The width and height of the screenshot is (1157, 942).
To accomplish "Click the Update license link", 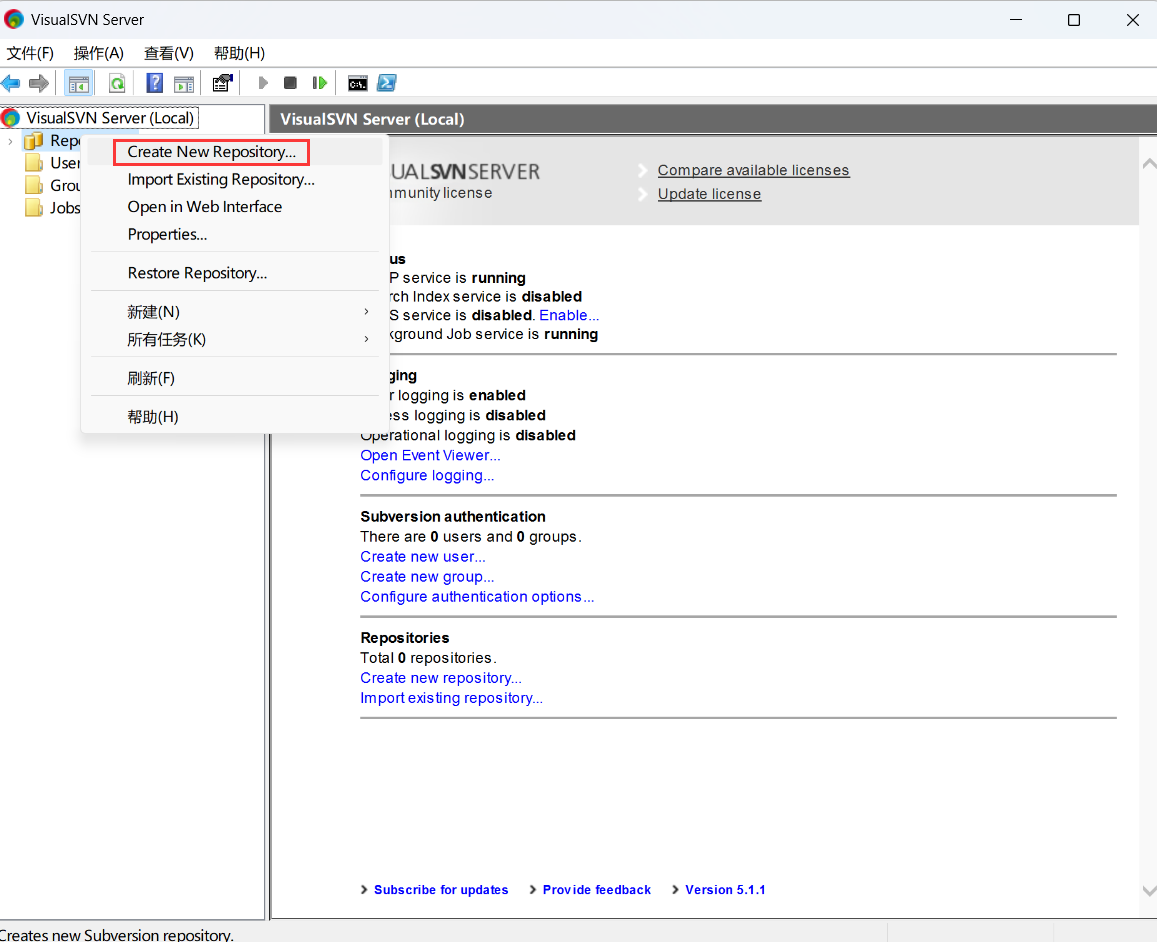I will click(x=709, y=194).
